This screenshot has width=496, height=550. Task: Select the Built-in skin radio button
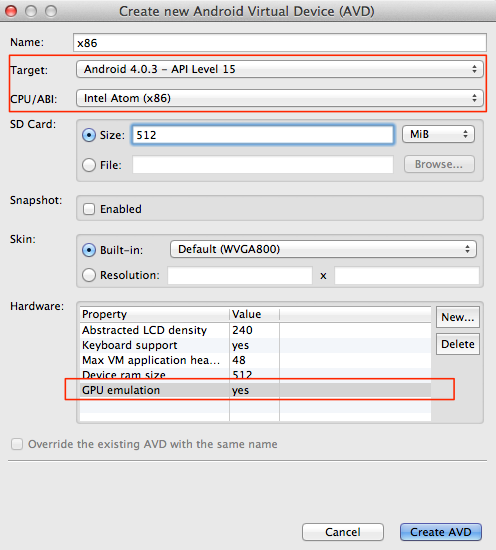89,250
